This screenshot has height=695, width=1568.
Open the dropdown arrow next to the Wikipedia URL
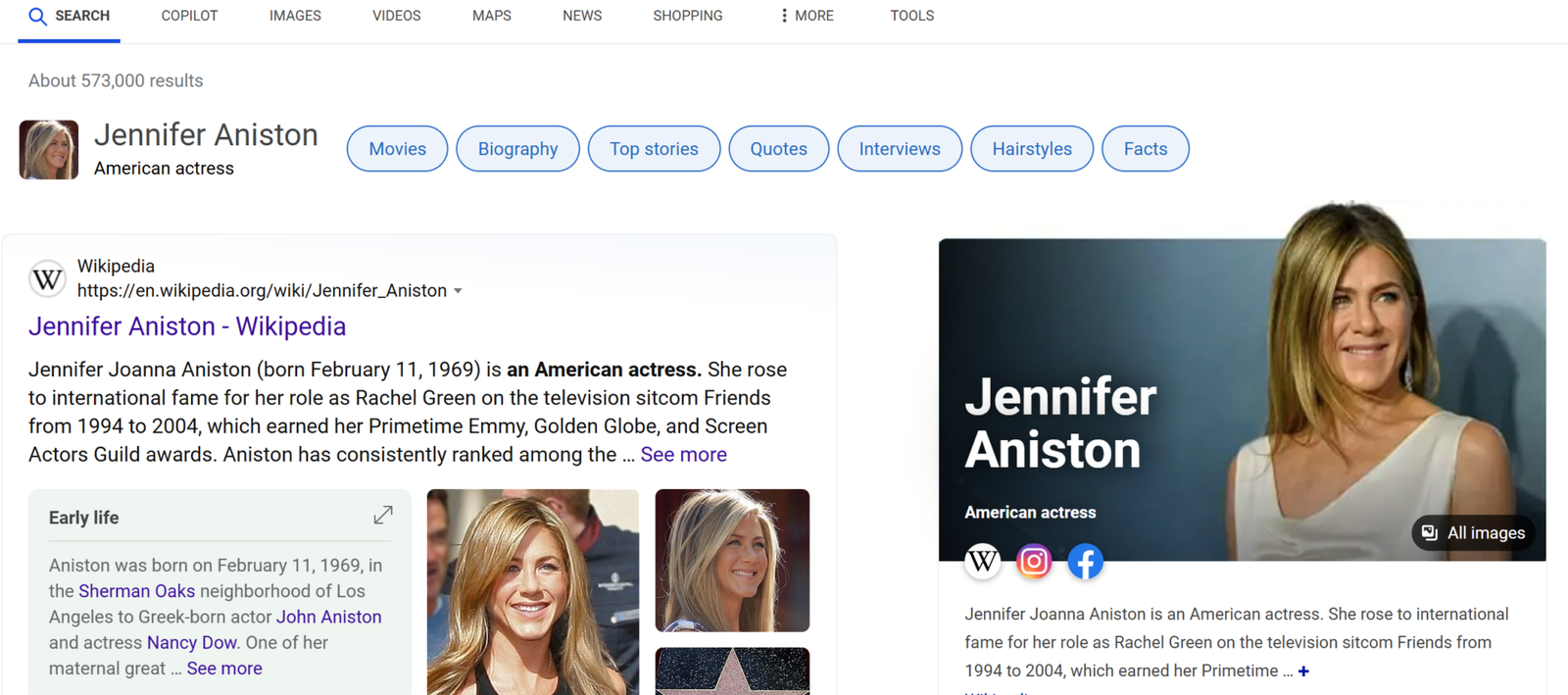click(x=458, y=291)
